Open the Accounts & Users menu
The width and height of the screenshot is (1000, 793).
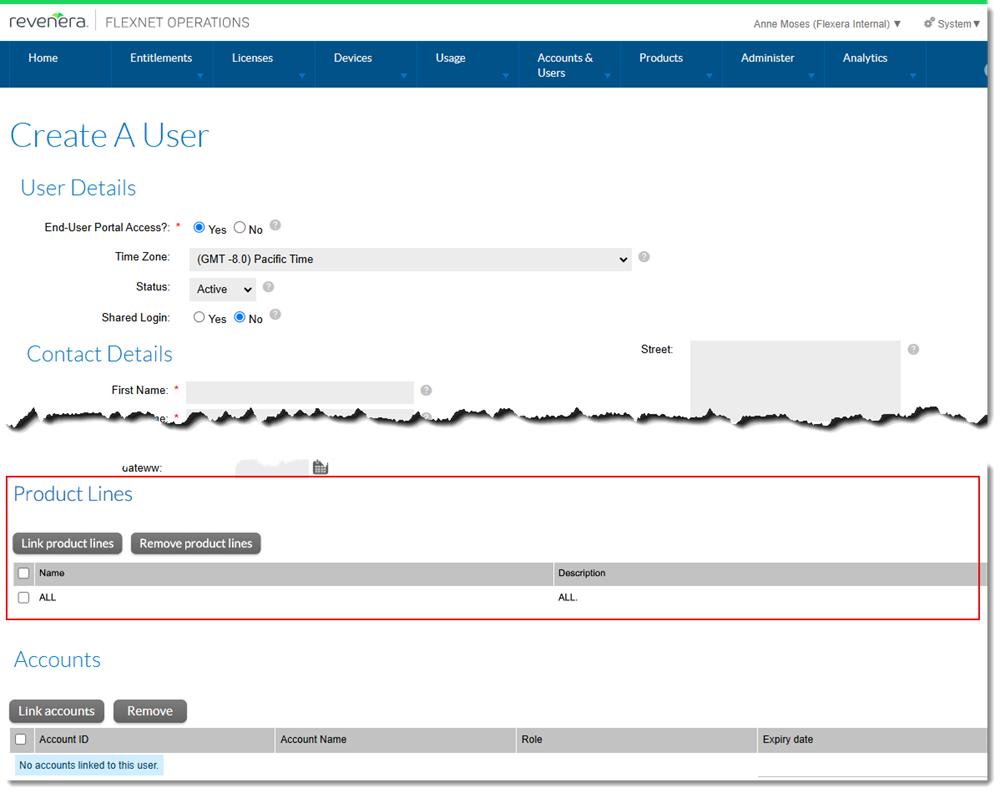[565, 65]
